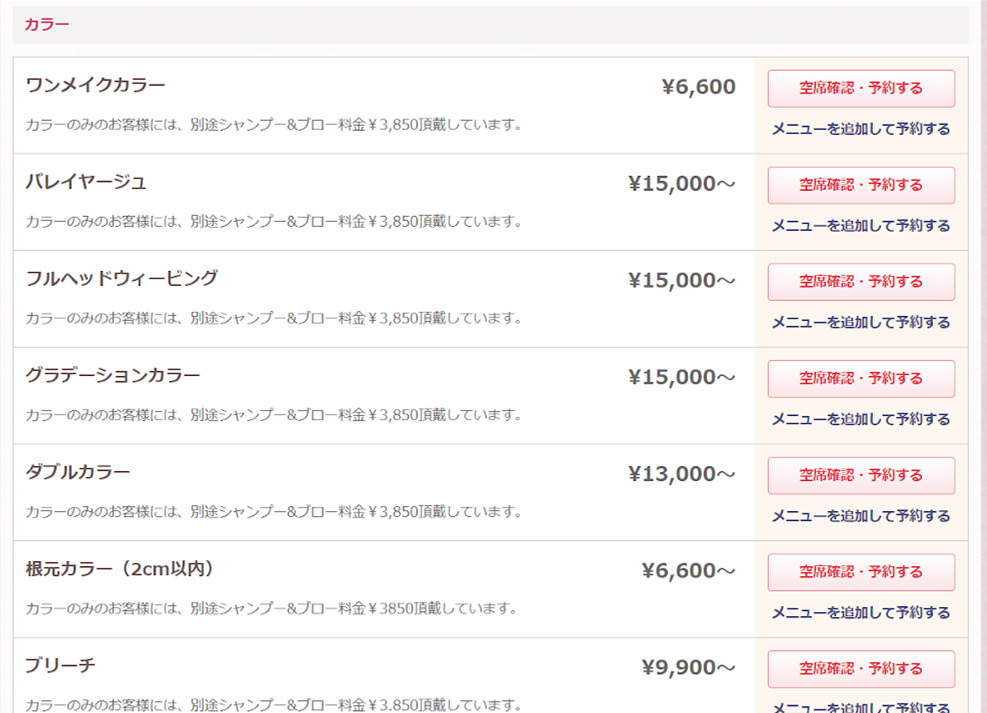Viewport: 987px width, 713px height.
Task: Reserve フルヘッドウィービング via 空席確認・予約する
Action: tap(861, 282)
